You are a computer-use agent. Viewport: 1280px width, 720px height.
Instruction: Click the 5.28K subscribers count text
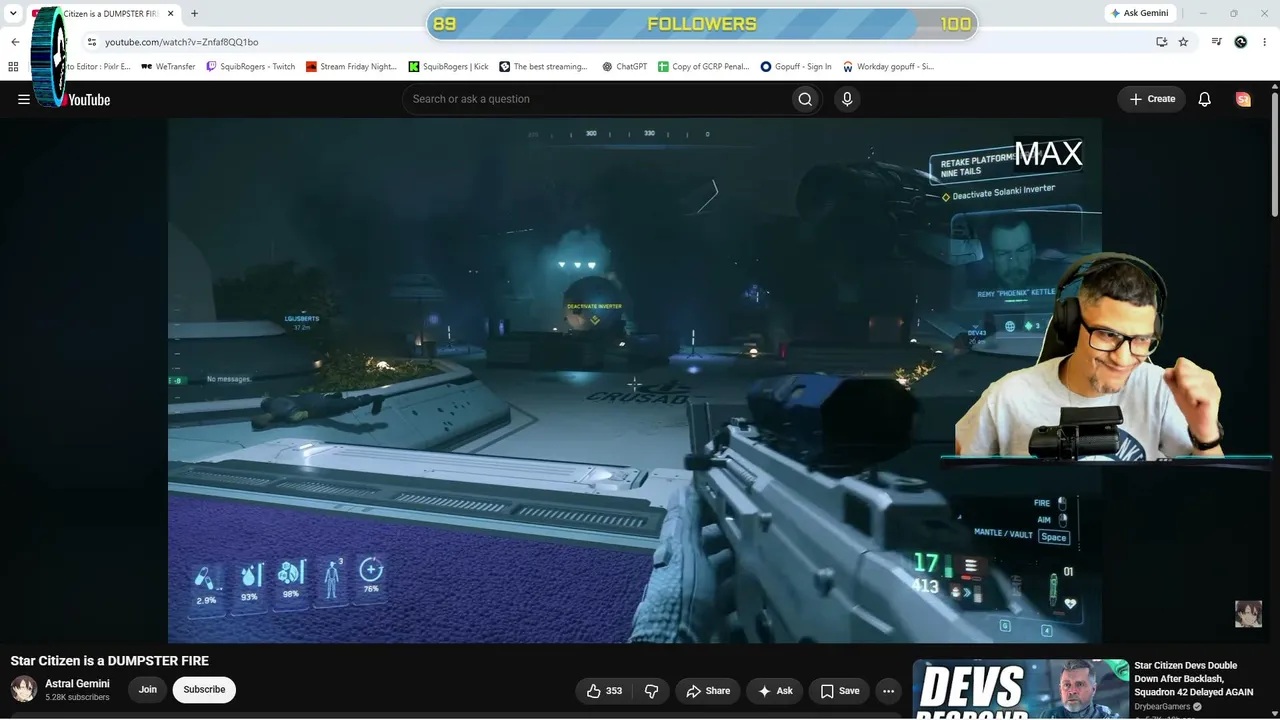tap(77, 698)
